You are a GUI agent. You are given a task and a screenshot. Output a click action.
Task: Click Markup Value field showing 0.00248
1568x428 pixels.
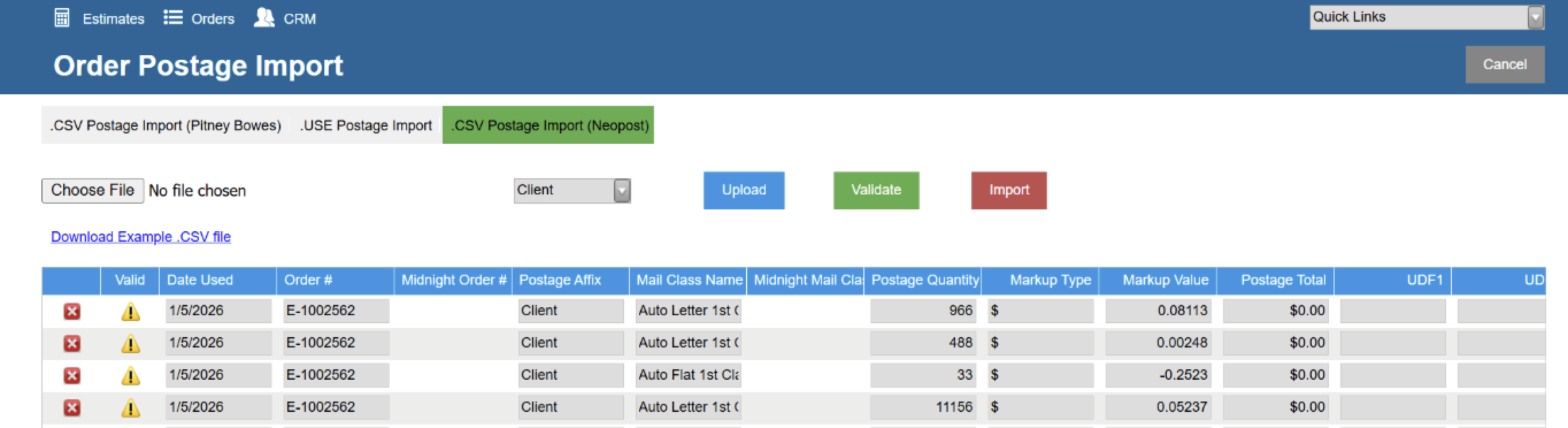pos(1158,343)
